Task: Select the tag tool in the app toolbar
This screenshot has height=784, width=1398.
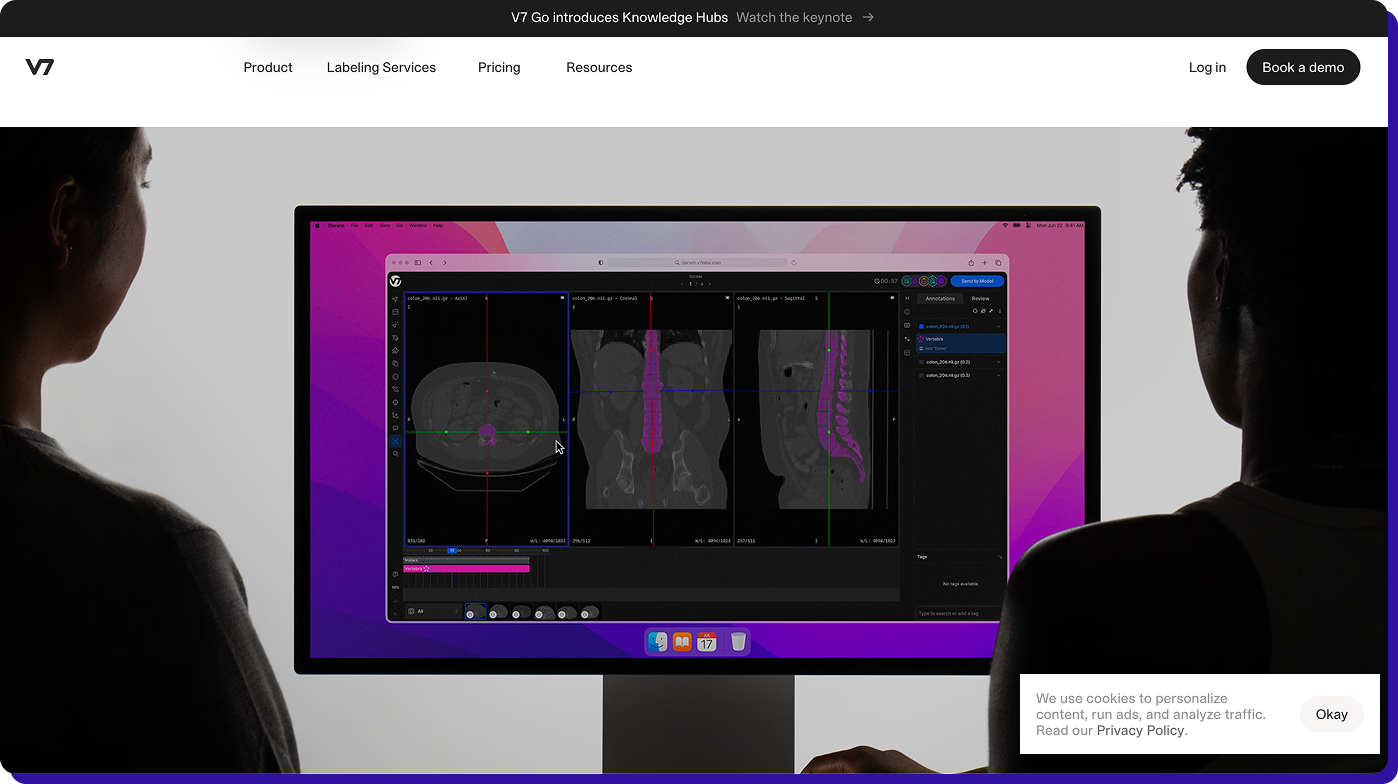Action: click(x=395, y=338)
